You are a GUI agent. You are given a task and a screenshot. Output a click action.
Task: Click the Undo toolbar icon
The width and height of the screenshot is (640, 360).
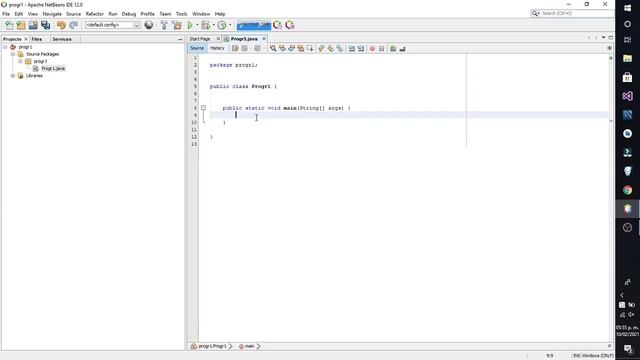pos(61,25)
